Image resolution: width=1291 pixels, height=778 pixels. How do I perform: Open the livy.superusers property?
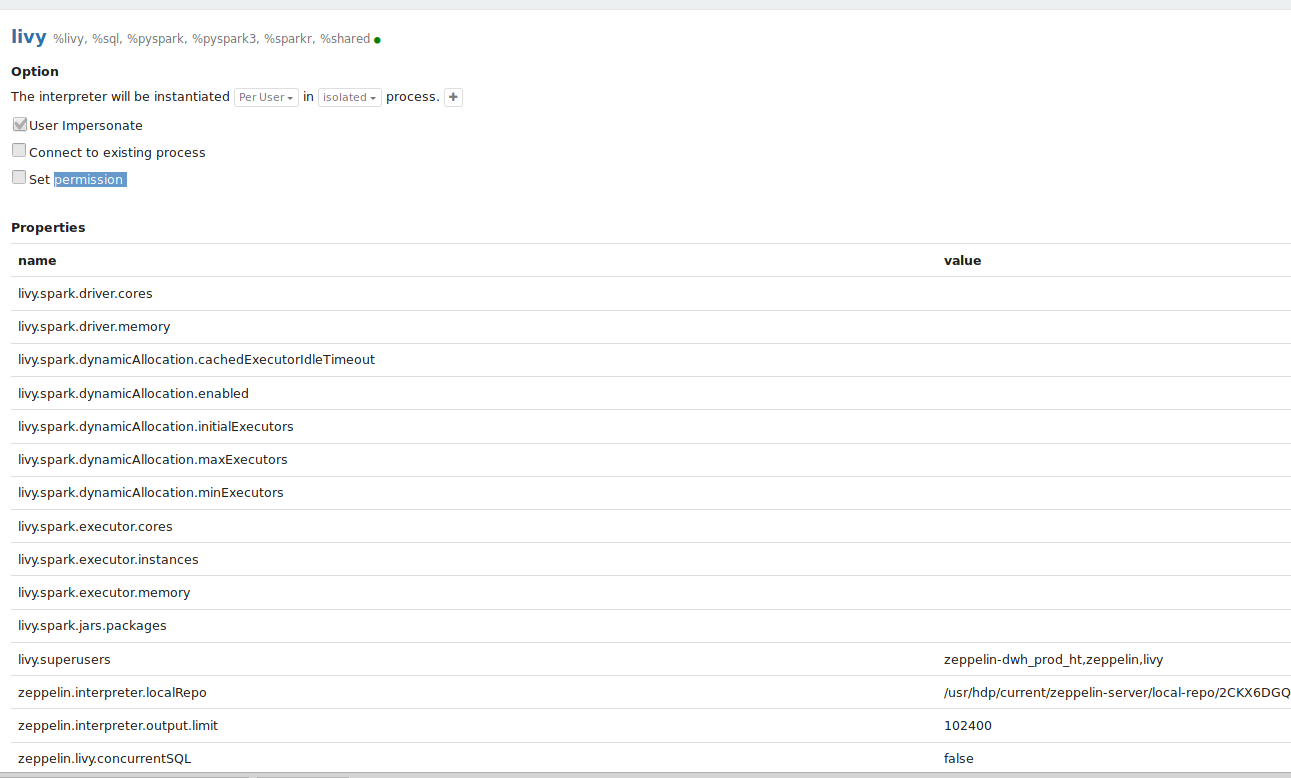click(64, 659)
